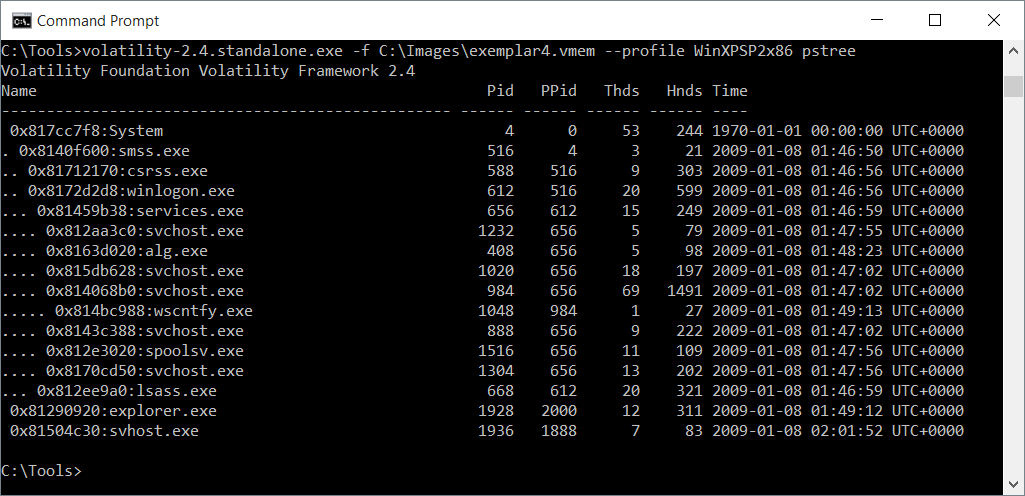Click the vertical scrollbar thumb

pyautogui.click(x=1013, y=86)
